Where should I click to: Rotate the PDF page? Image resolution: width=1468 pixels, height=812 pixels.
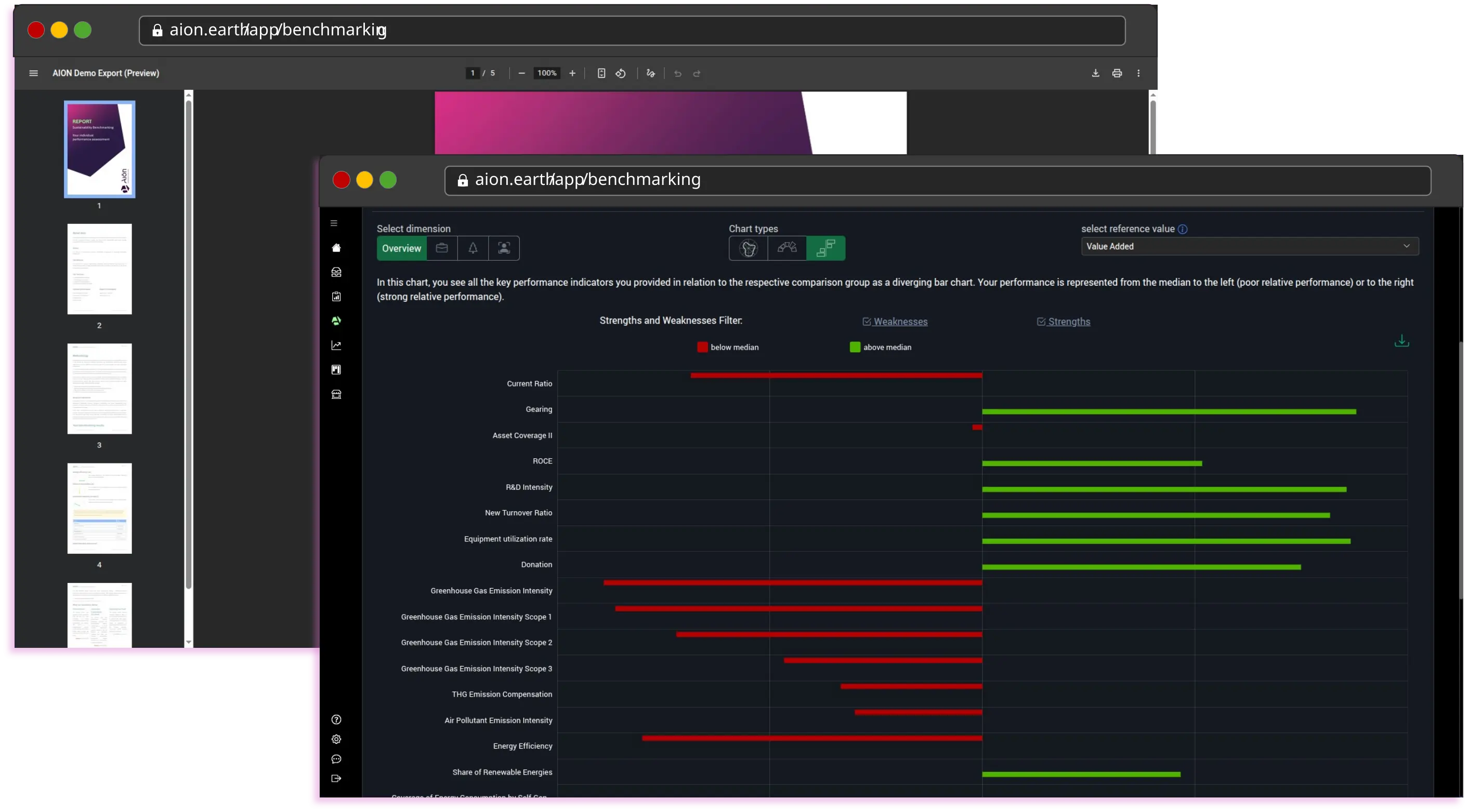[621, 73]
